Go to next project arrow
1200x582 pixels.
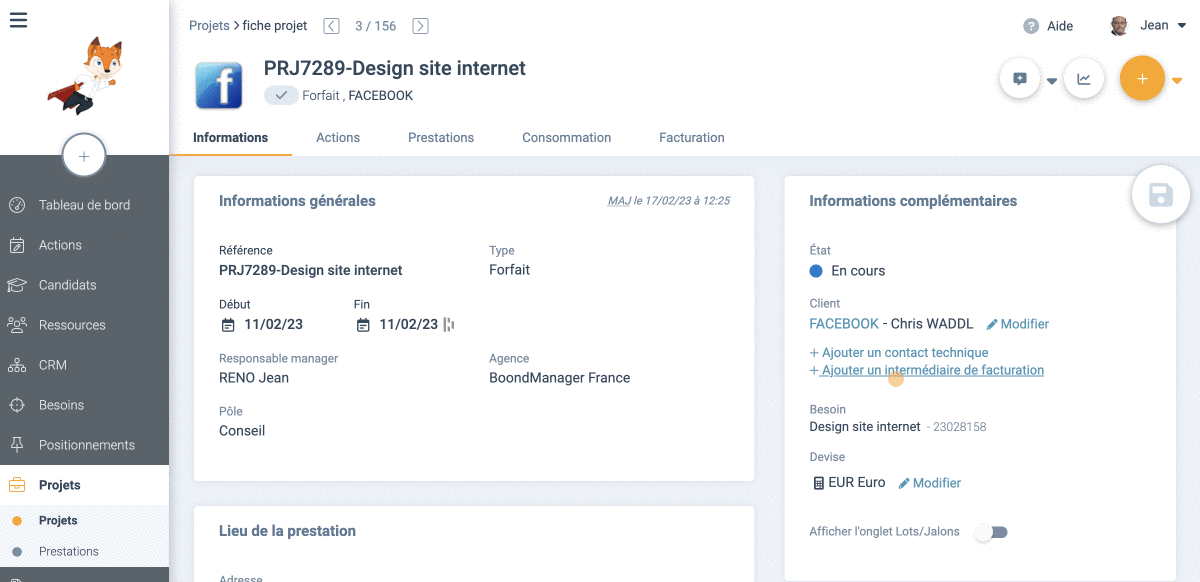coord(421,26)
